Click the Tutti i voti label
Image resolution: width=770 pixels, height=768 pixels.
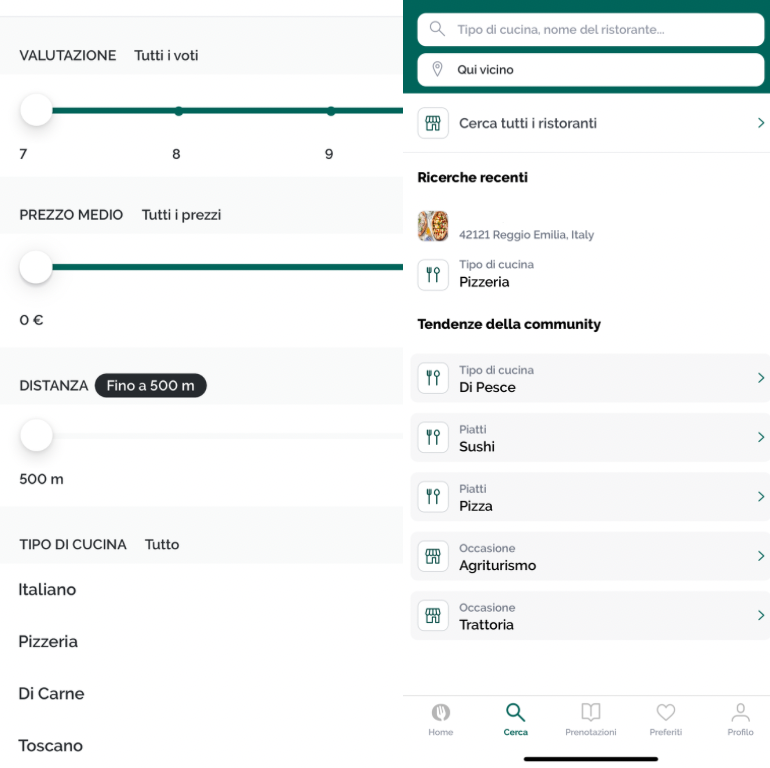point(166,55)
